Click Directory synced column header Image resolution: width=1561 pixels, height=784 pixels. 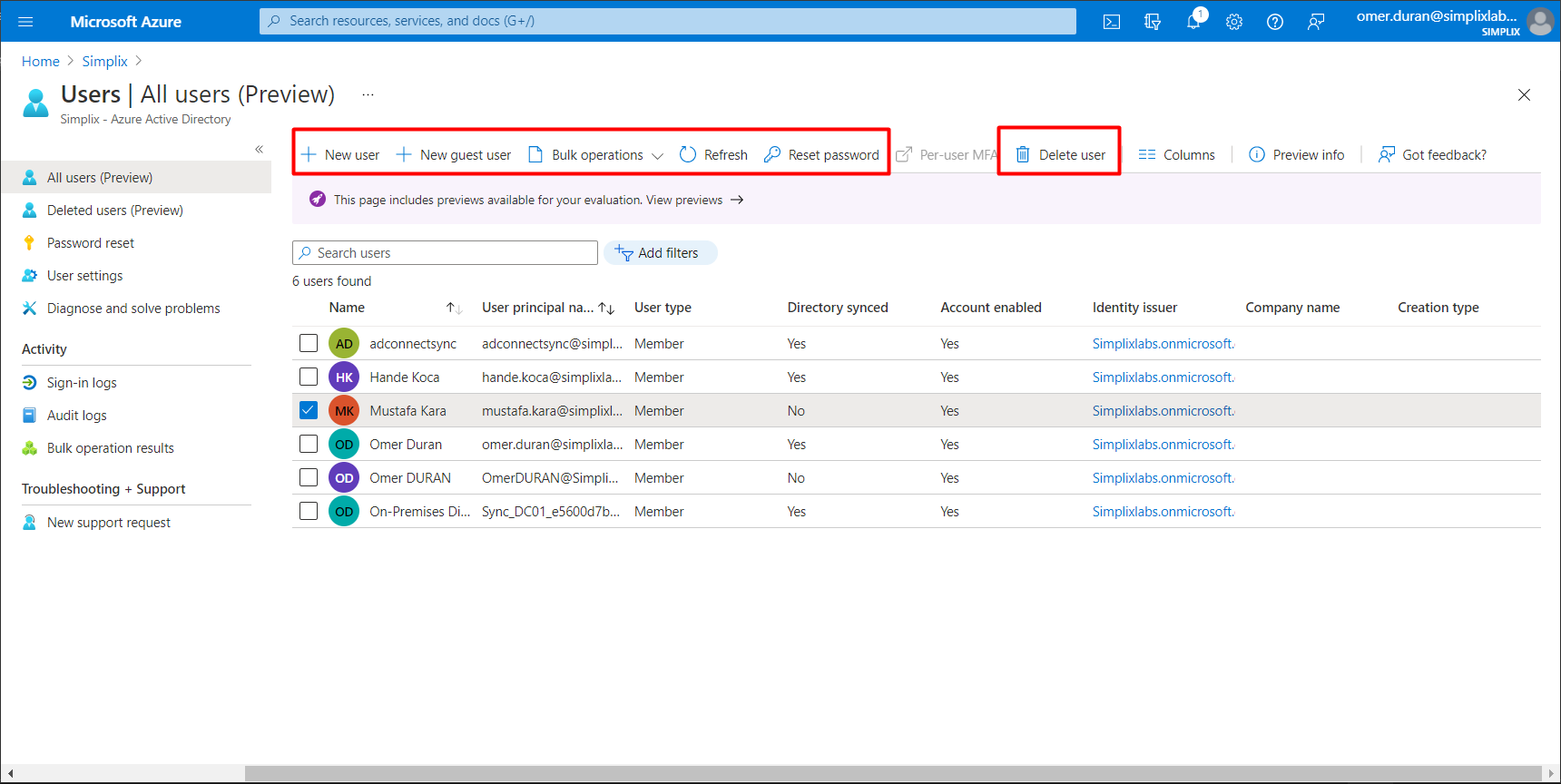click(838, 308)
